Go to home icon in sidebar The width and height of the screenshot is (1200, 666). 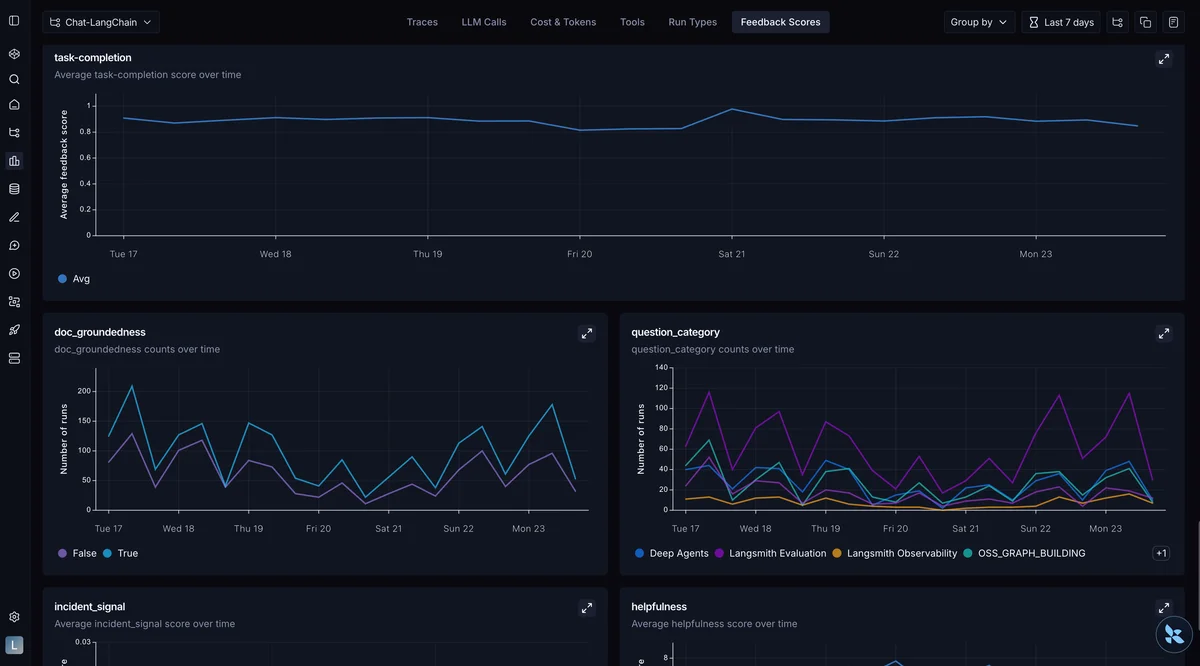tap(14, 105)
